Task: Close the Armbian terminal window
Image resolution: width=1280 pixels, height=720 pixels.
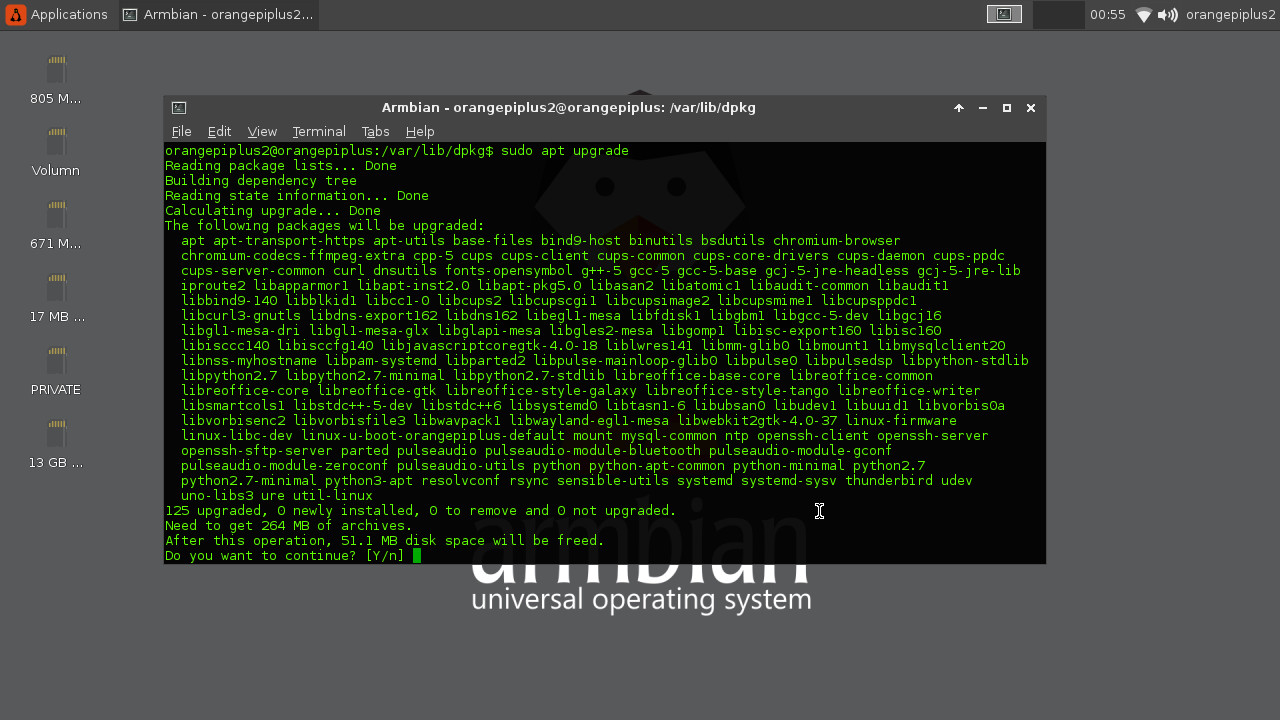Action: click(1031, 108)
